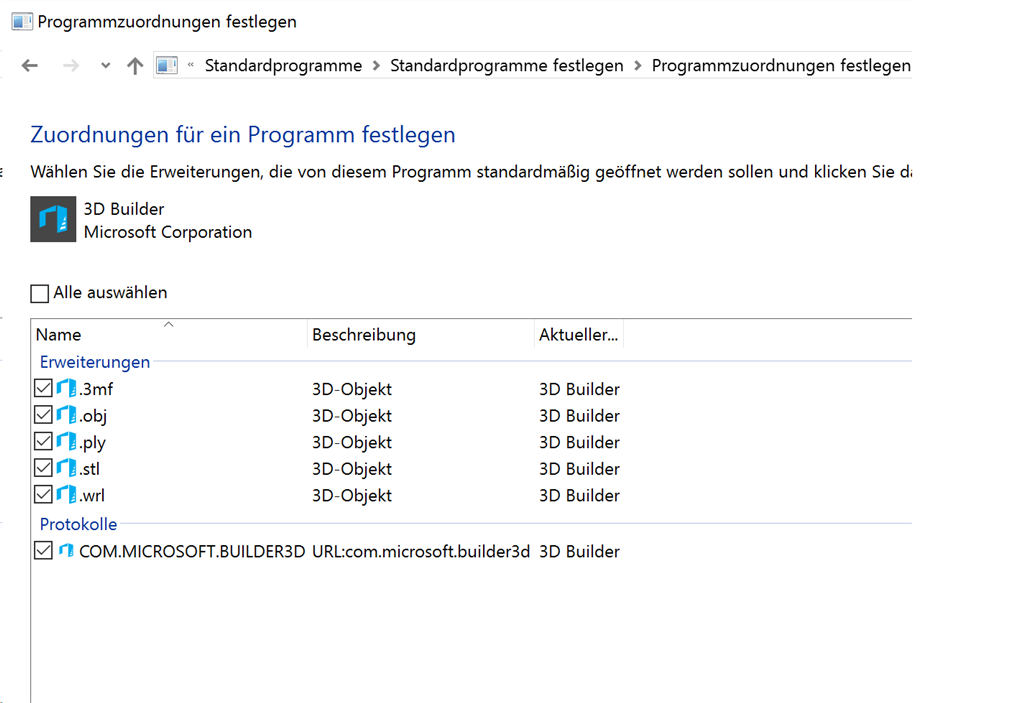Uncheck the .obj extension checkbox
The image size is (1024, 703).
point(43,415)
